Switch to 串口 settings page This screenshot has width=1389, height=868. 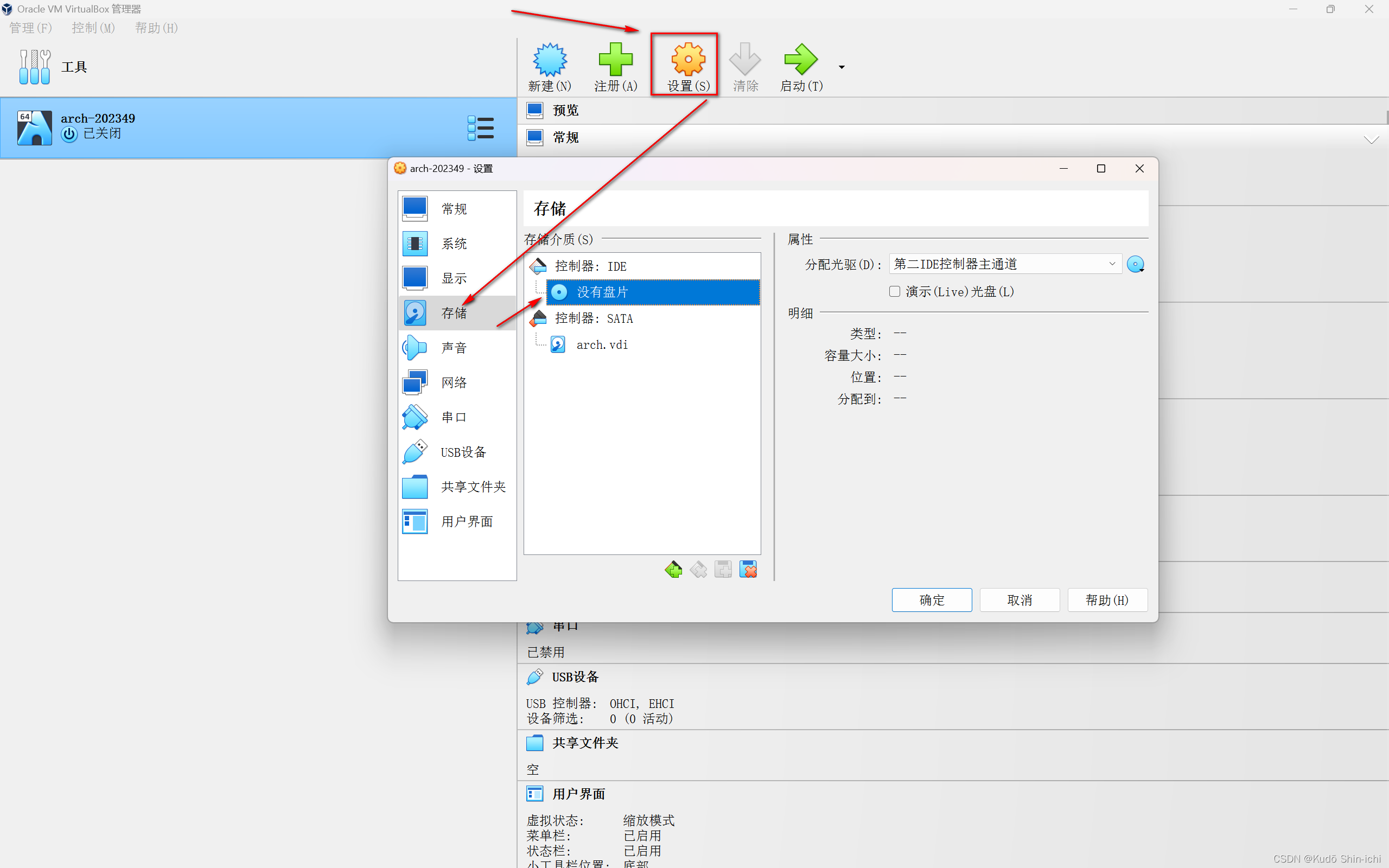coord(457,417)
